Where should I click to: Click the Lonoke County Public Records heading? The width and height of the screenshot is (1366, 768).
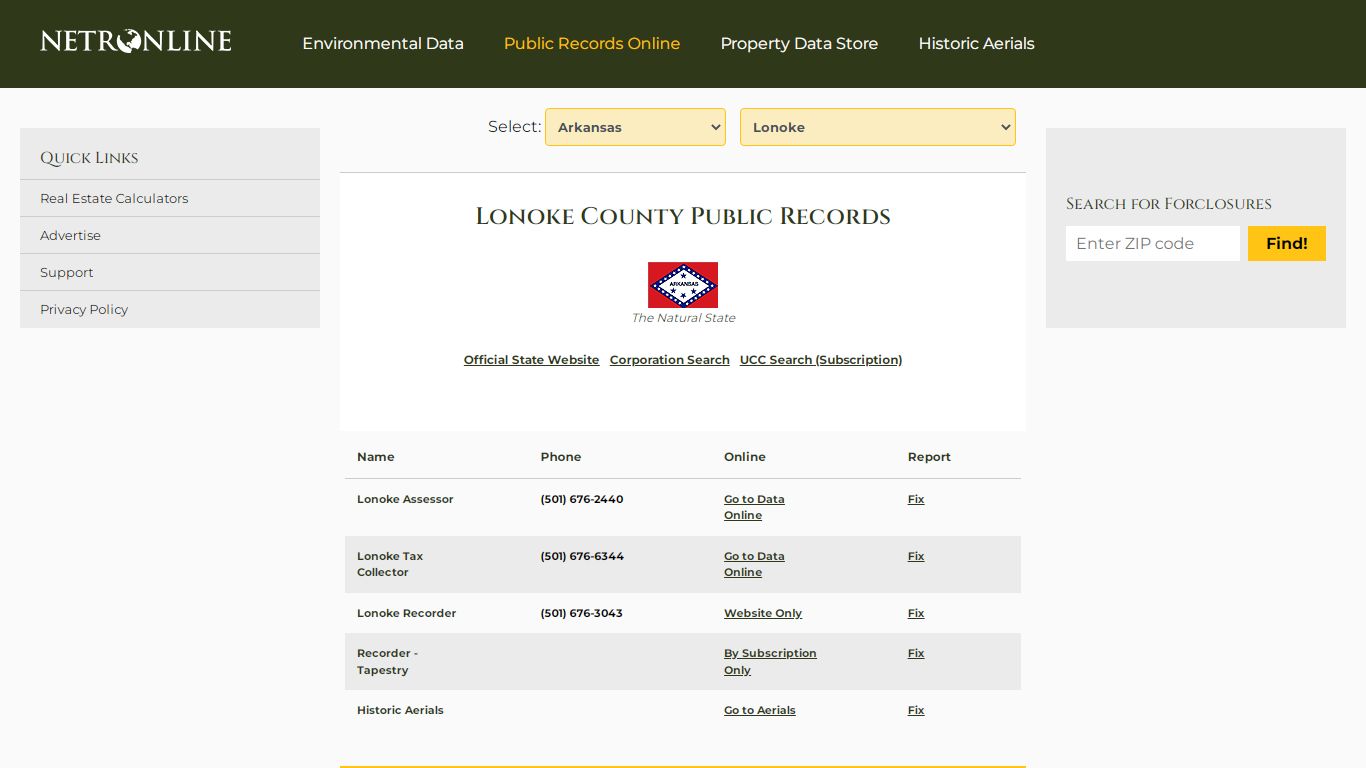[x=683, y=216]
